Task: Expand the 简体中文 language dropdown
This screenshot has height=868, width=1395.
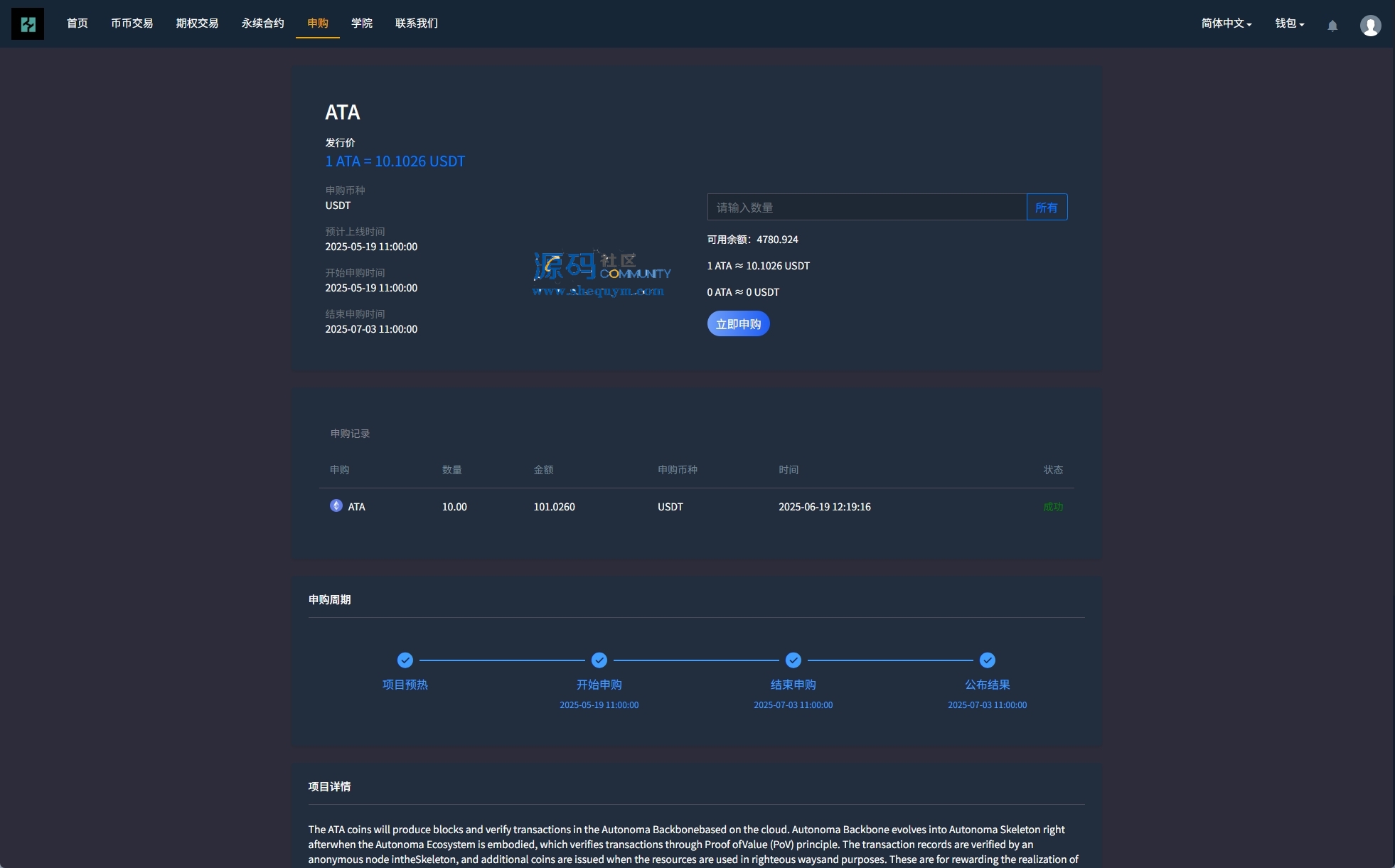Action: (1226, 23)
